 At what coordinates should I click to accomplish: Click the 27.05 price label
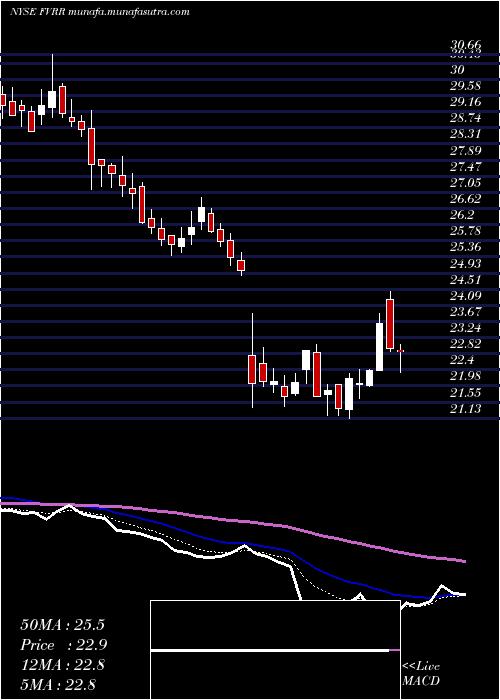pos(466,183)
